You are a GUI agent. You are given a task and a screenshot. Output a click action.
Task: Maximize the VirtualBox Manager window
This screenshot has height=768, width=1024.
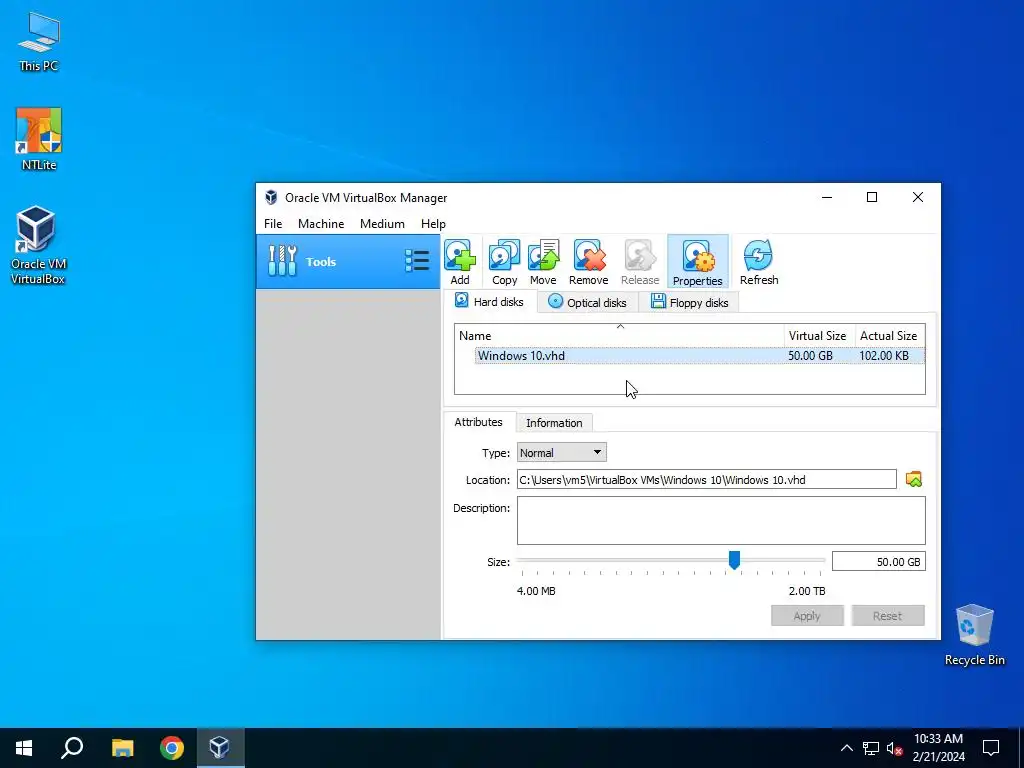tap(872, 197)
